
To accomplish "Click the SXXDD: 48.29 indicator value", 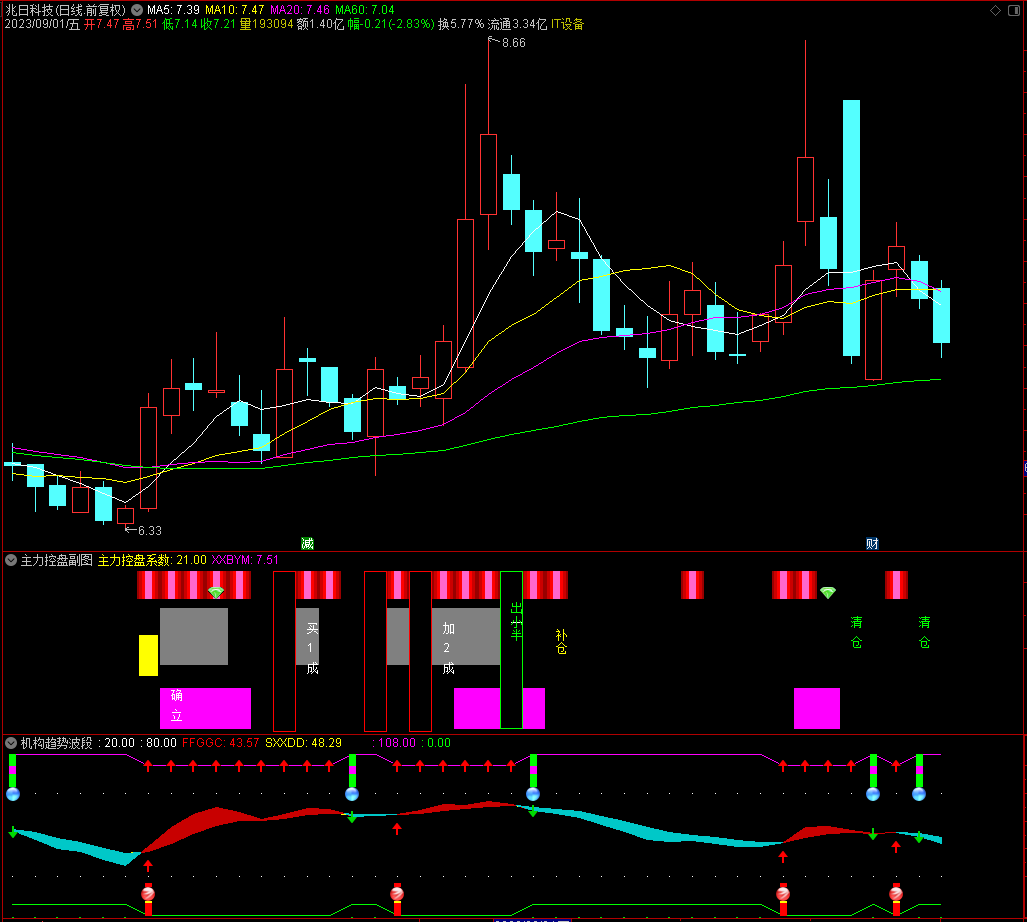I will coord(303,743).
